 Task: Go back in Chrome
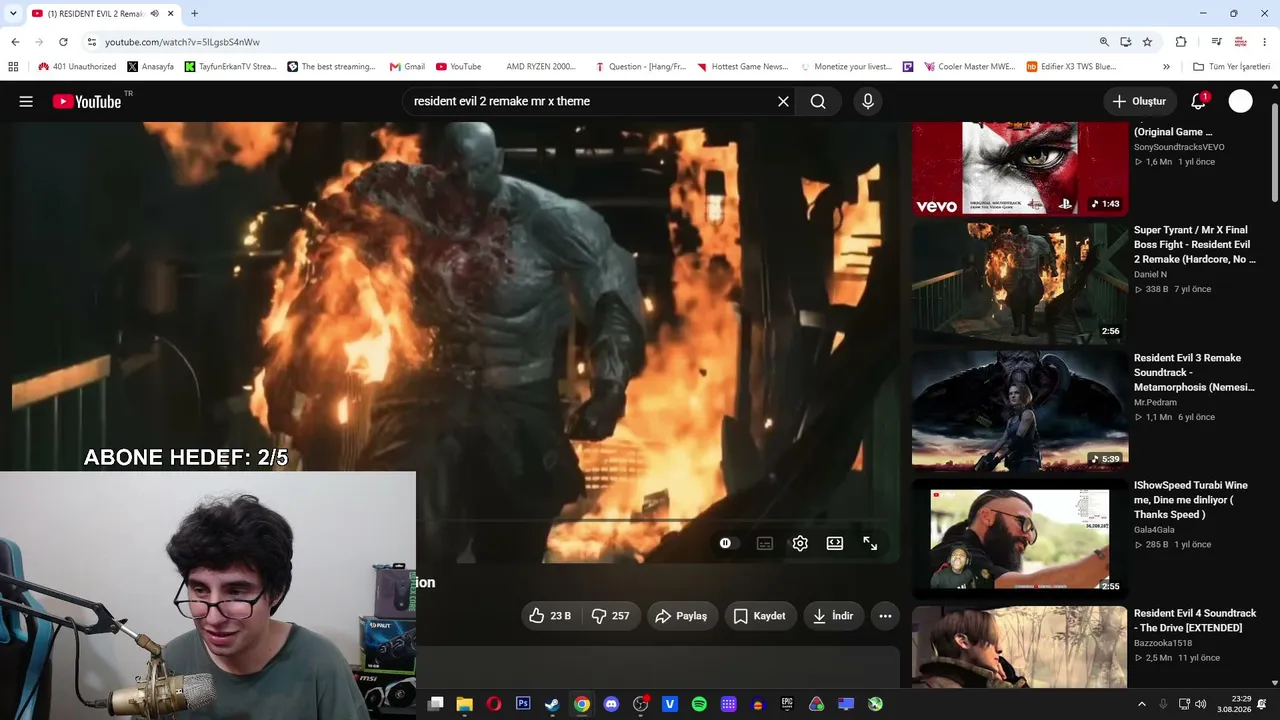point(15,42)
